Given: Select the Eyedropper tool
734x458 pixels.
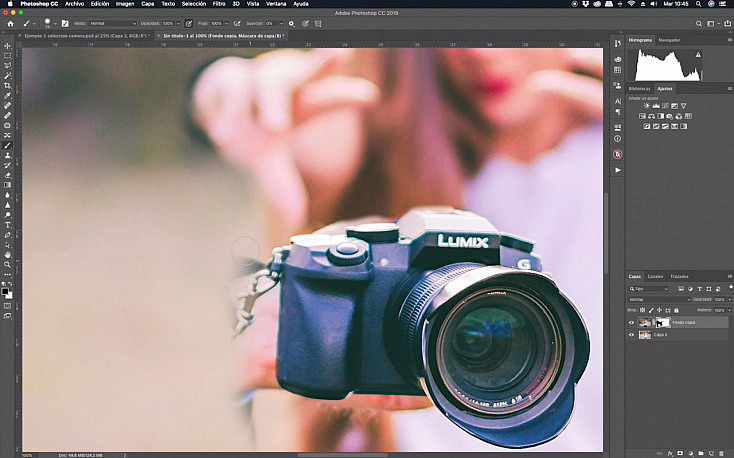Looking at the screenshot, I should point(7,96).
